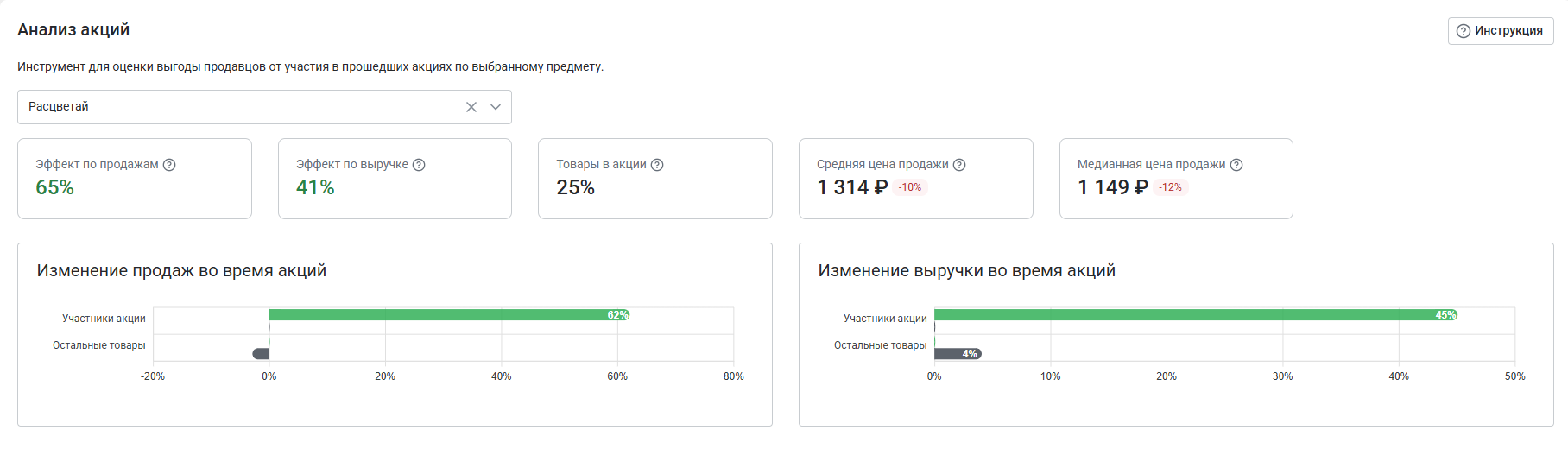
Task: Click the Изменение выручки во время акций title
Action: (x=967, y=271)
